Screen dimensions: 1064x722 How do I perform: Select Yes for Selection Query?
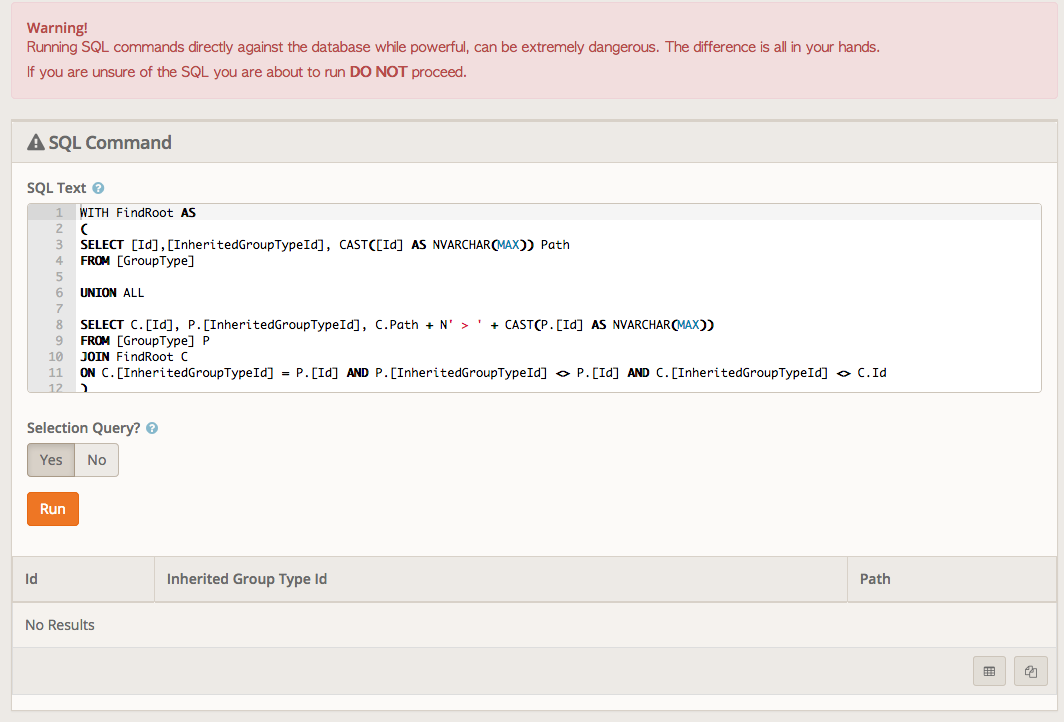51,460
